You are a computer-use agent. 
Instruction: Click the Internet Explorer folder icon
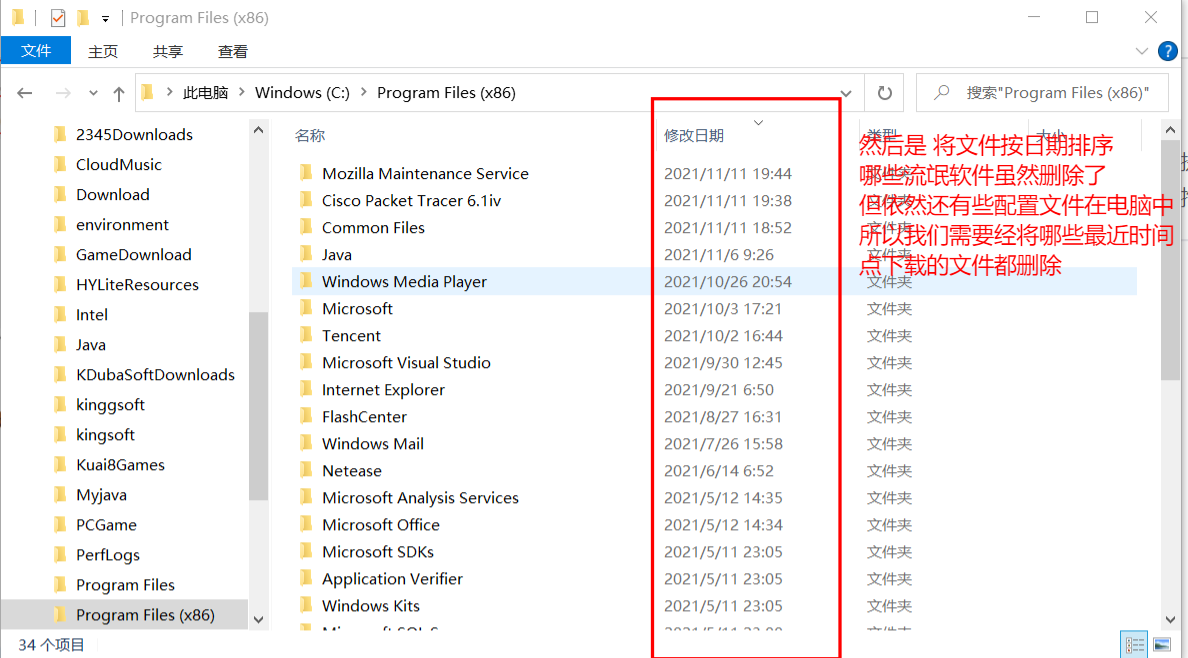click(x=306, y=390)
